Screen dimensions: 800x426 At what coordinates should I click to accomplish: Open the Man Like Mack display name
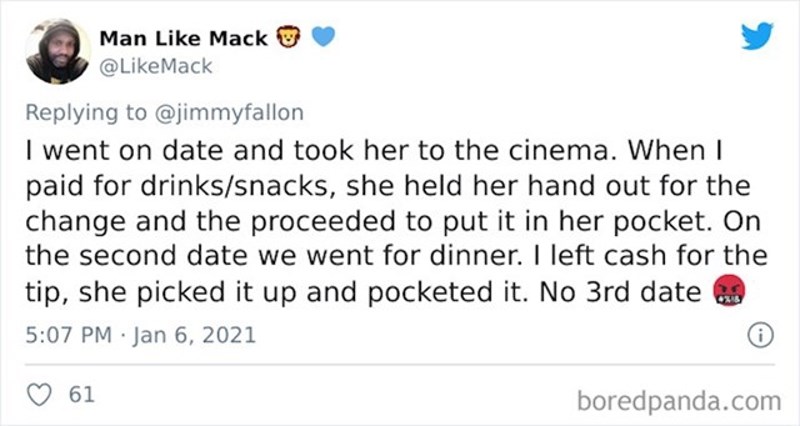[183, 39]
